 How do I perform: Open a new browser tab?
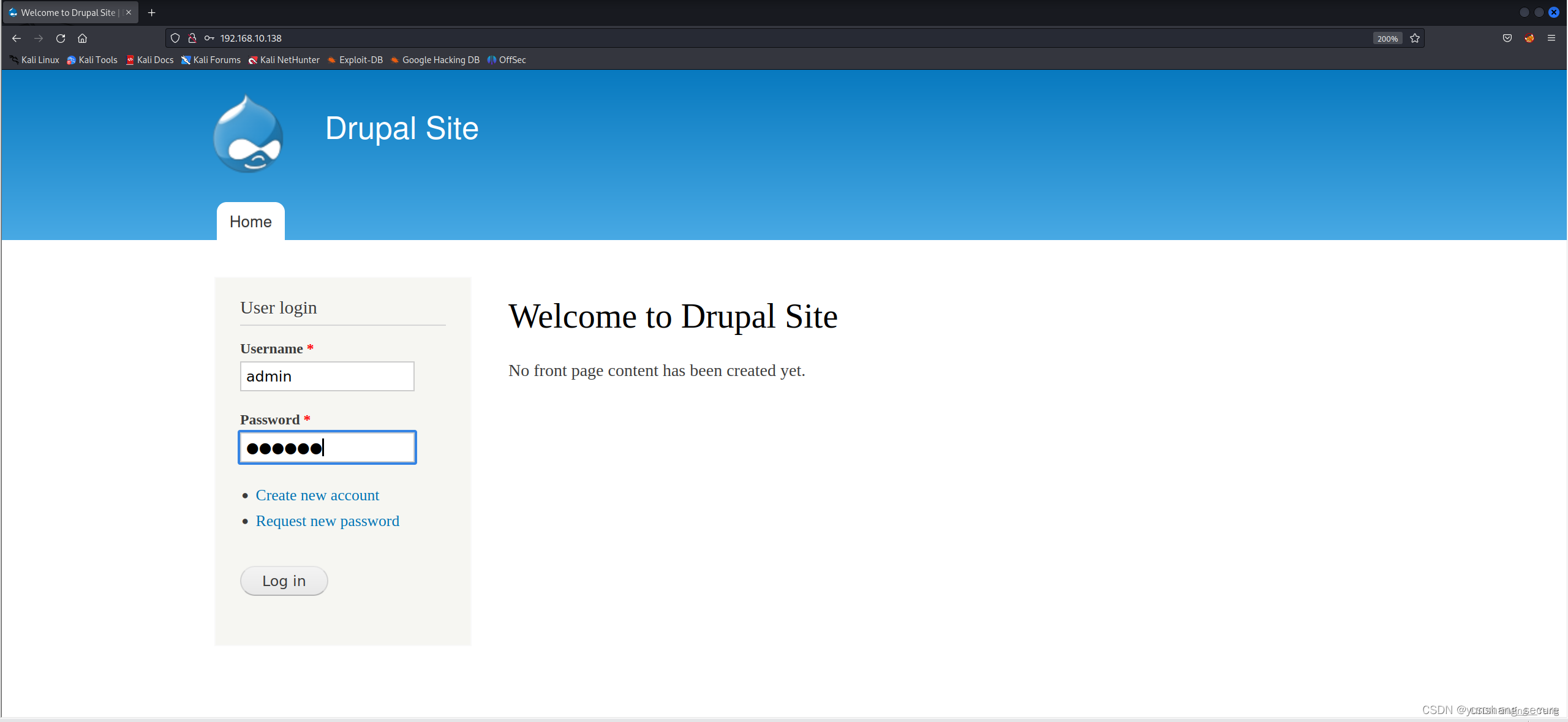[152, 12]
